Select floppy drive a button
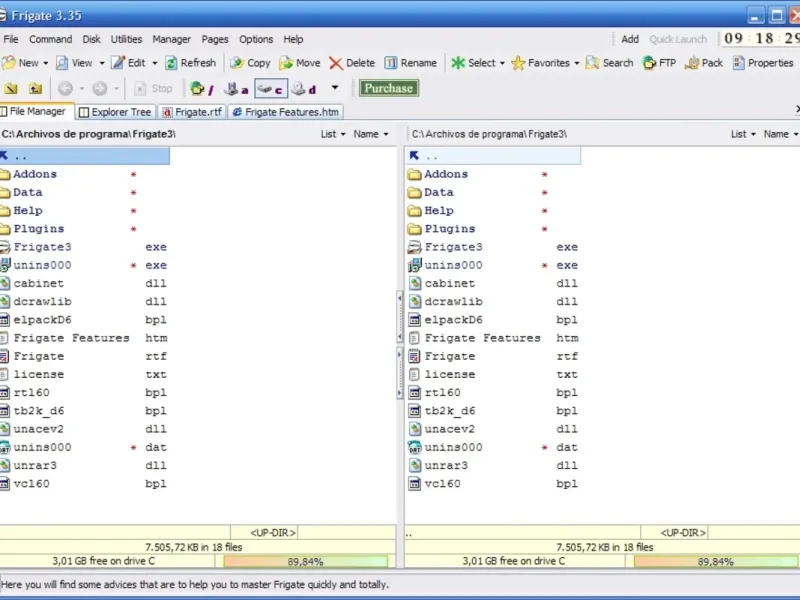Viewport: 800px width, 600px height. tap(235, 88)
